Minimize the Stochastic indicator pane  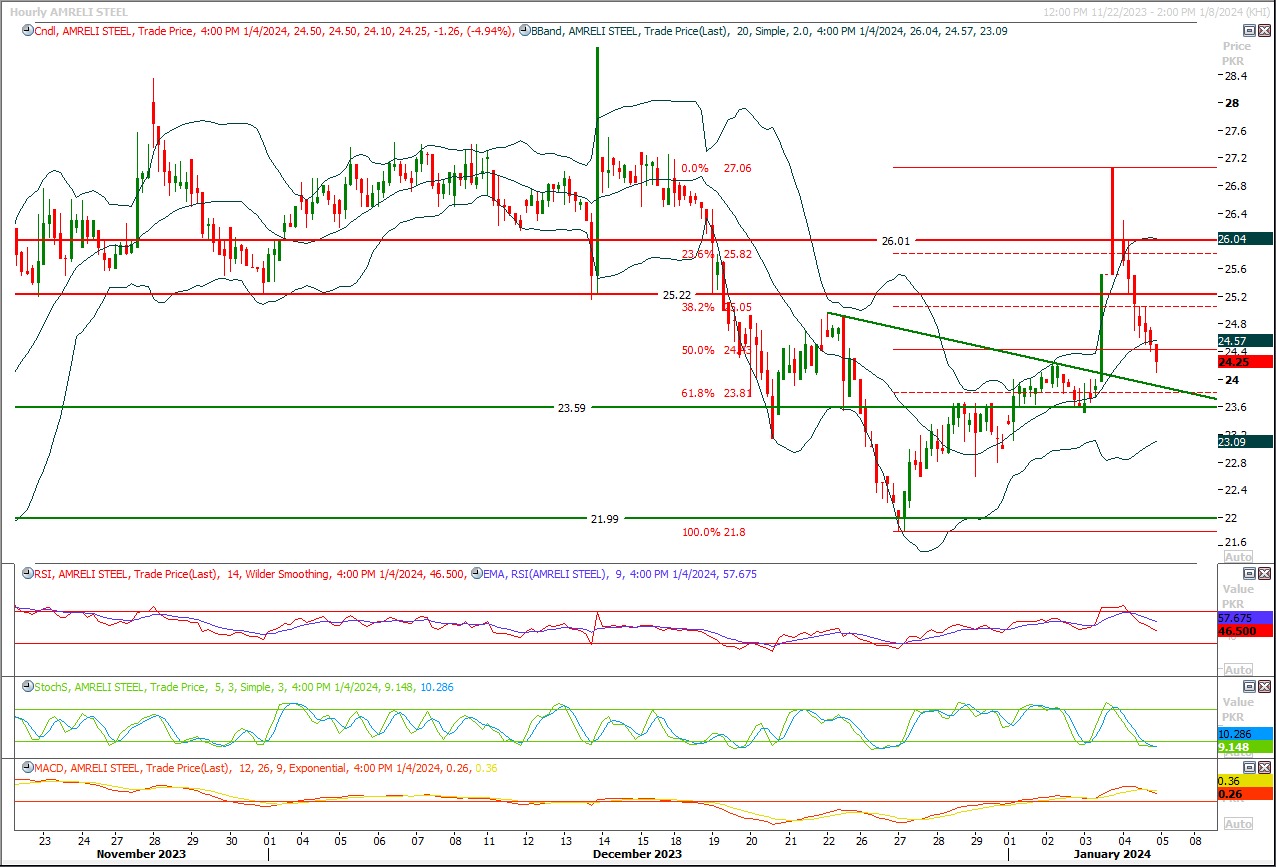[x=1249, y=686]
